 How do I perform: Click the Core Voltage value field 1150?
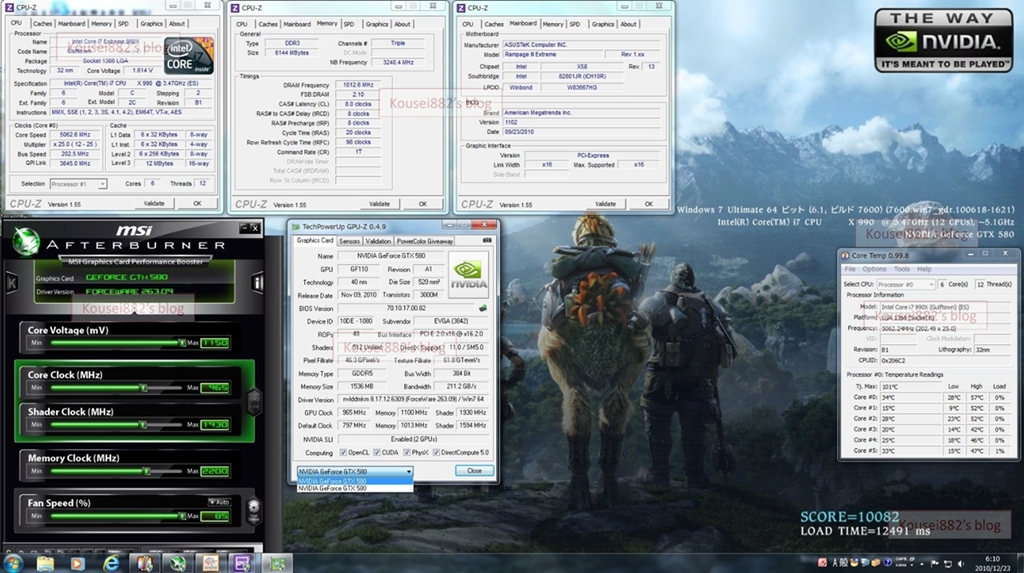tap(215, 342)
